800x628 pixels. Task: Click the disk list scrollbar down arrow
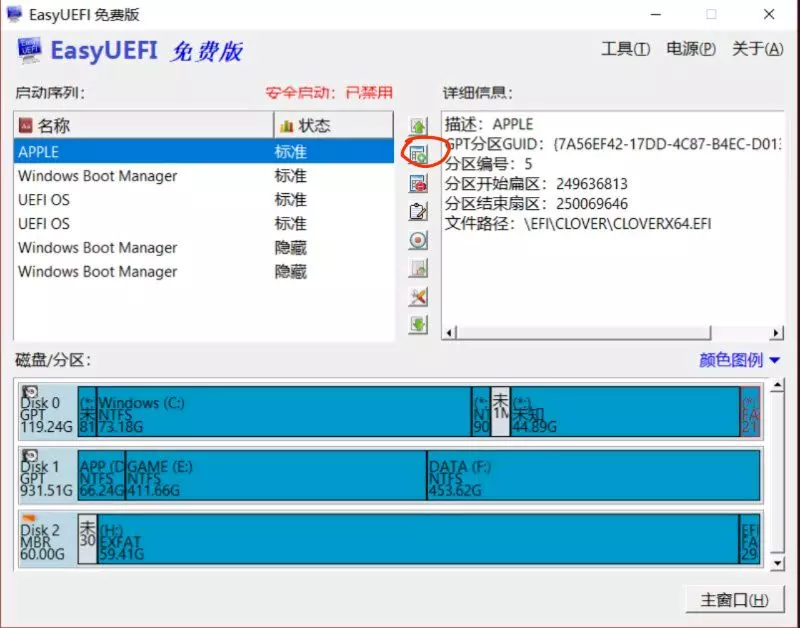click(777, 563)
